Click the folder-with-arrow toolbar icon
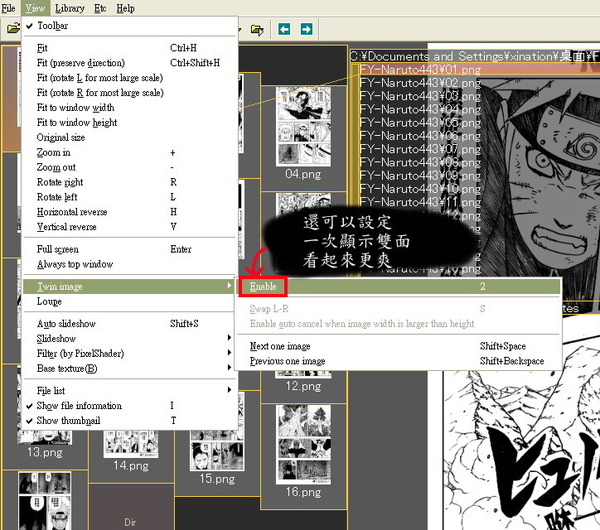The height and width of the screenshot is (530, 600). pos(257,29)
